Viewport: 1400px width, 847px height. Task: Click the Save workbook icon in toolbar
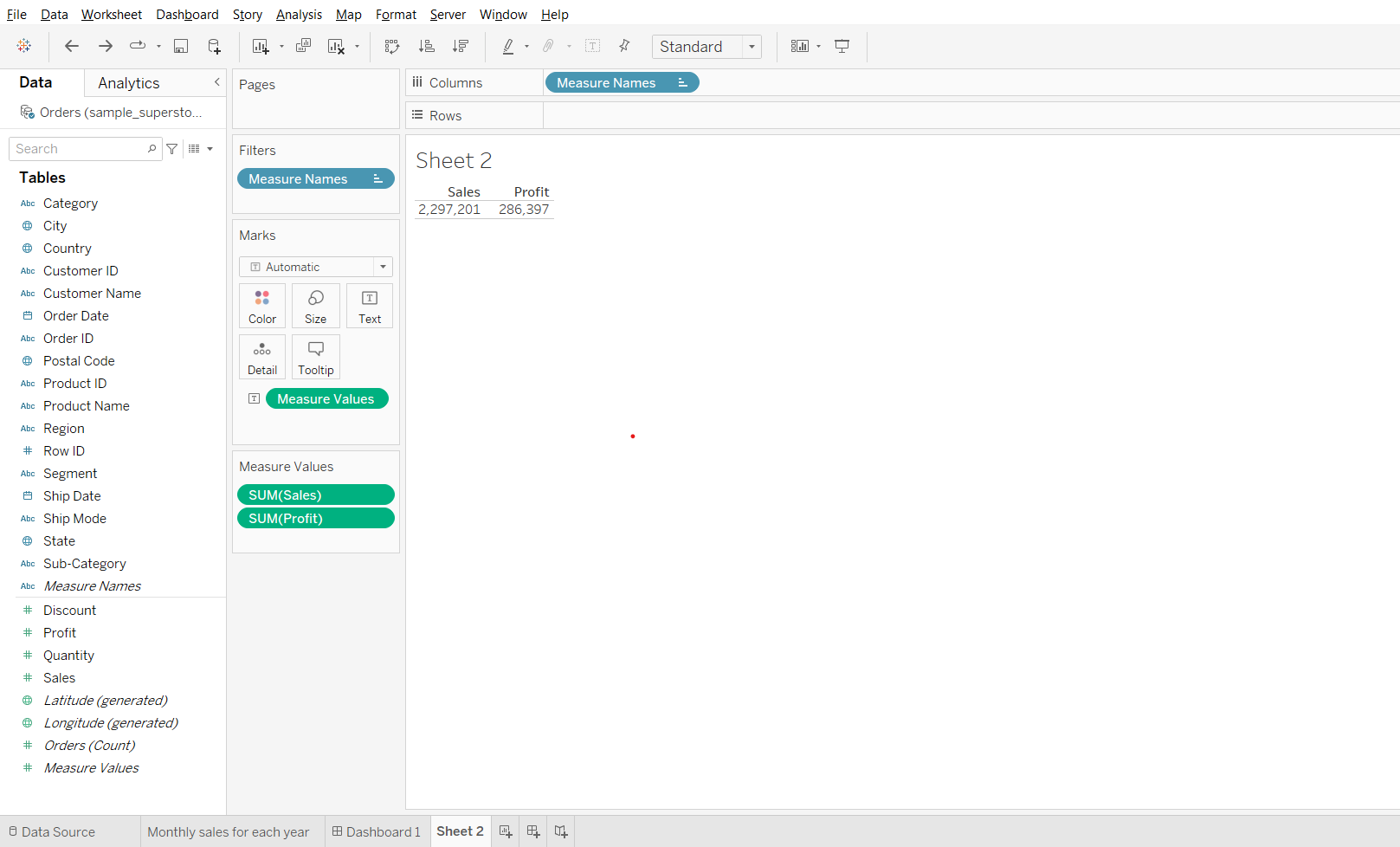[x=181, y=47]
